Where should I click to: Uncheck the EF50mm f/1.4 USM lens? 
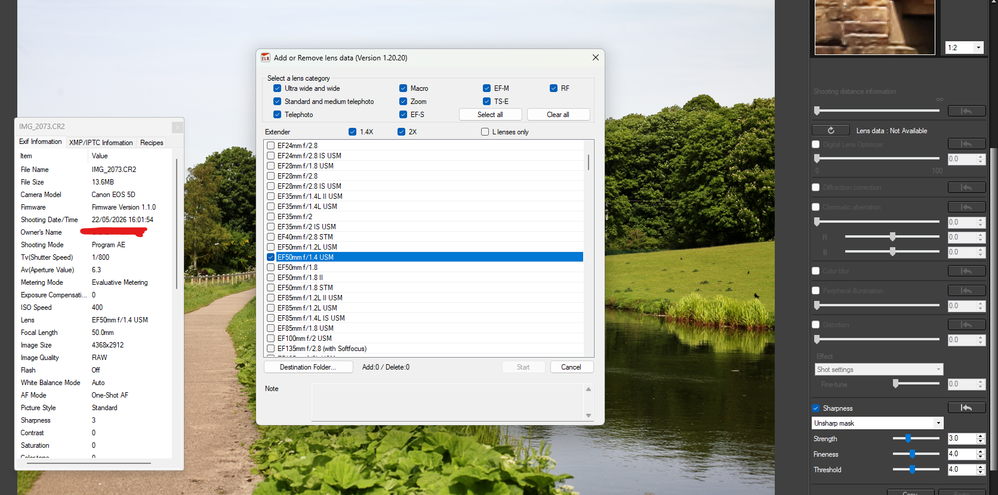coord(271,257)
